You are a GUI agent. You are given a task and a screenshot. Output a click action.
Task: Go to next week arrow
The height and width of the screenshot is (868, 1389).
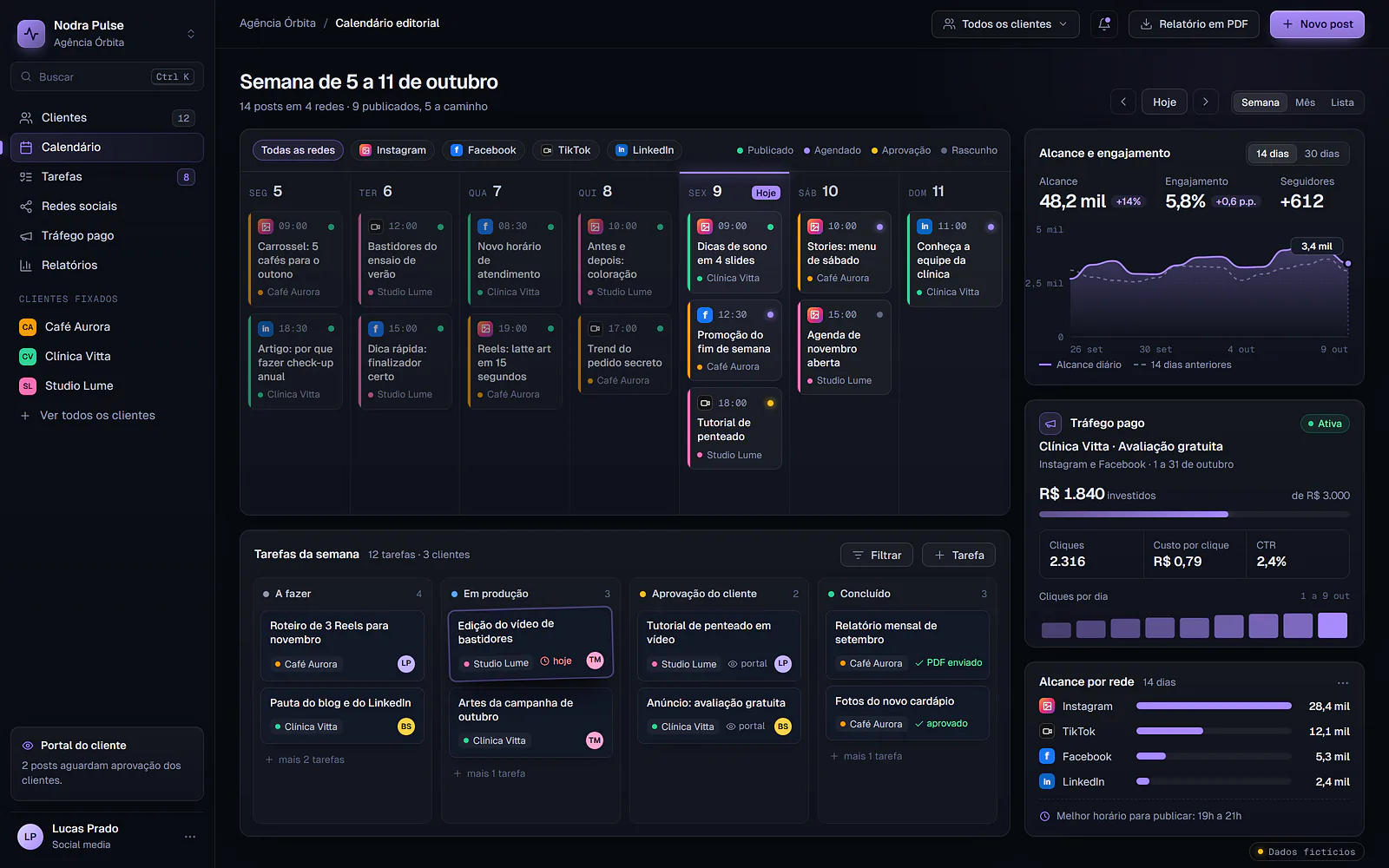(x=1206, y=102)
